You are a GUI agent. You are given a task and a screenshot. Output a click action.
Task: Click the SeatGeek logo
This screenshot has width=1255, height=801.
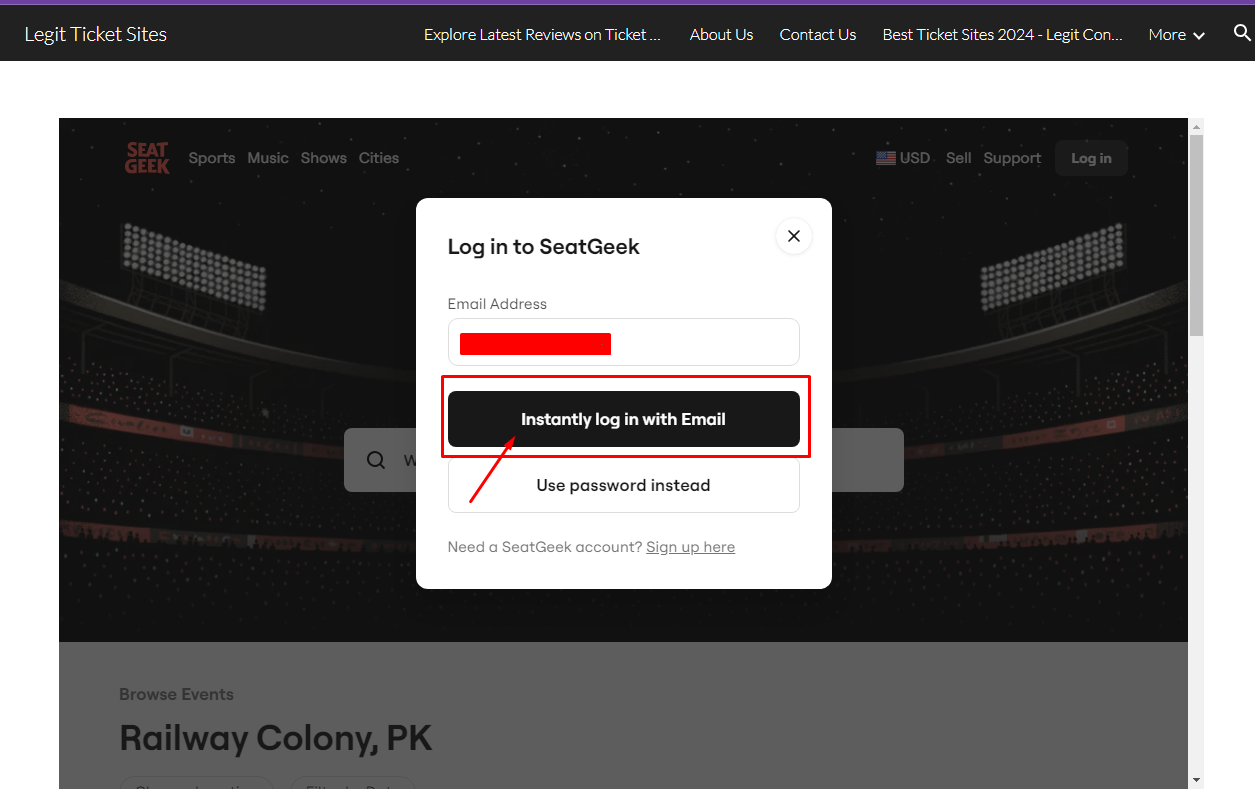click(147, 158)
